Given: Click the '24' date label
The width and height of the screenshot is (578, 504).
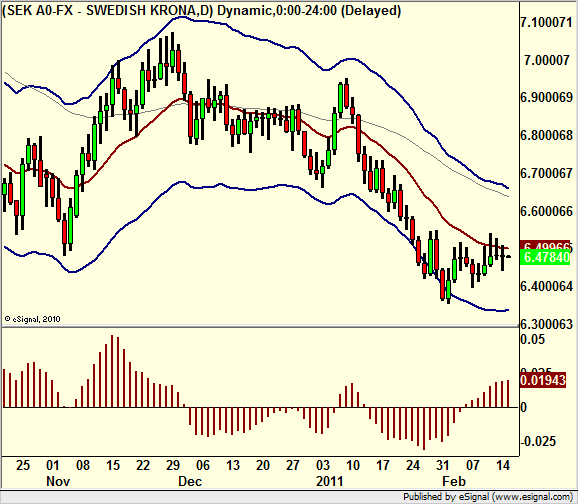Looking at the screenshot, I should [x=413, y=466].
